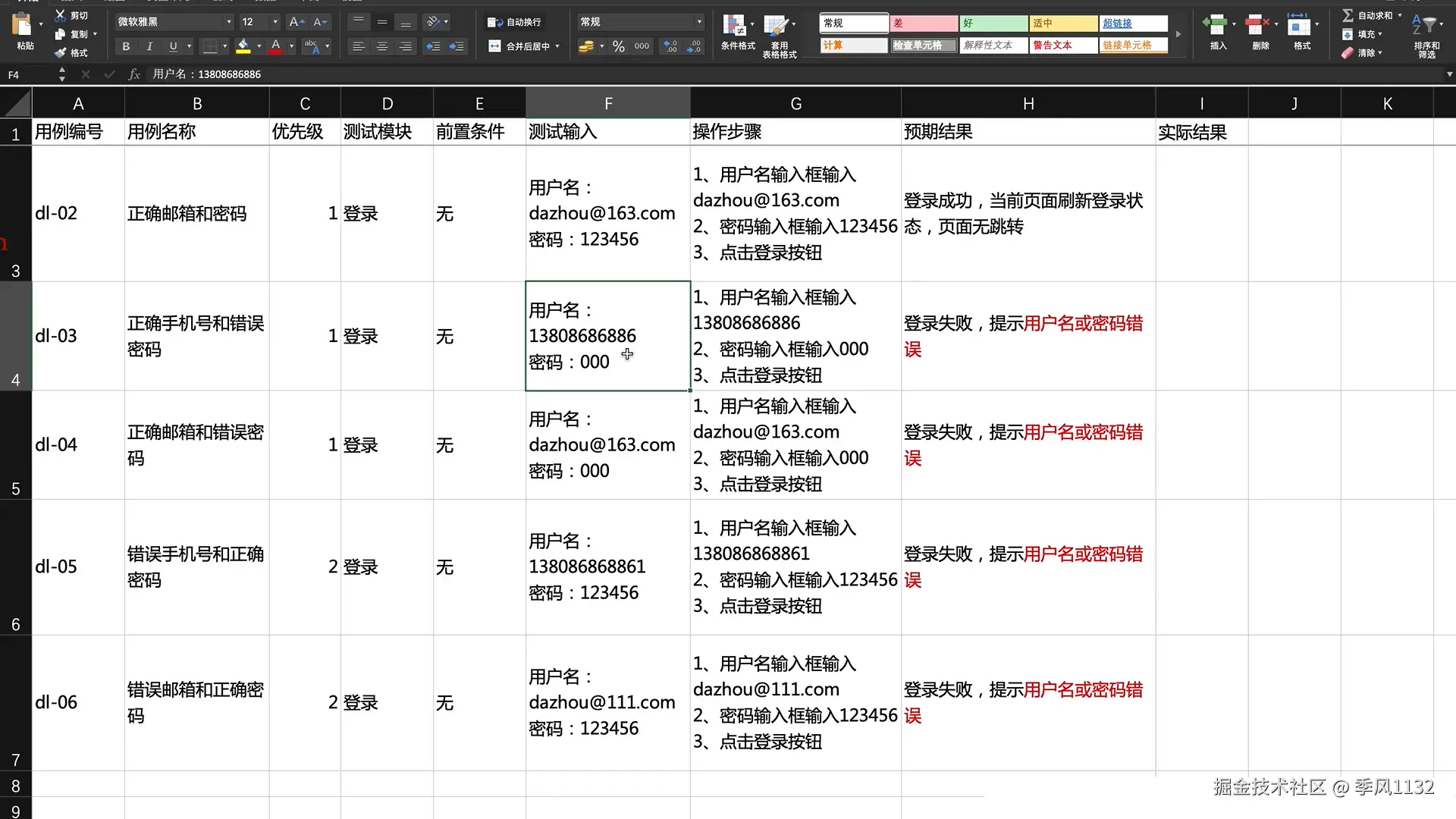Select column G header

point(795,104)
